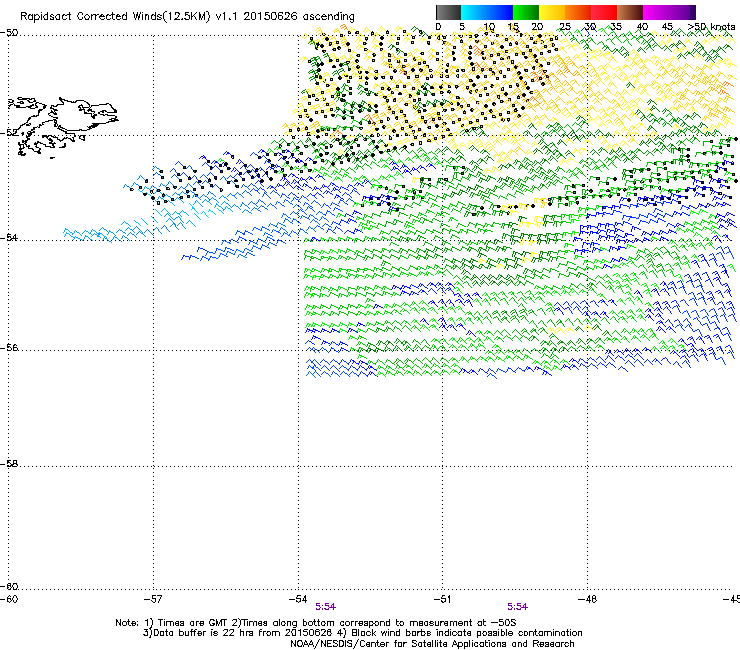The image size is (740, 650).
Task: Click the latitude label '-54' on left axis
Action: pyautogui.click(x=9, y=237)
